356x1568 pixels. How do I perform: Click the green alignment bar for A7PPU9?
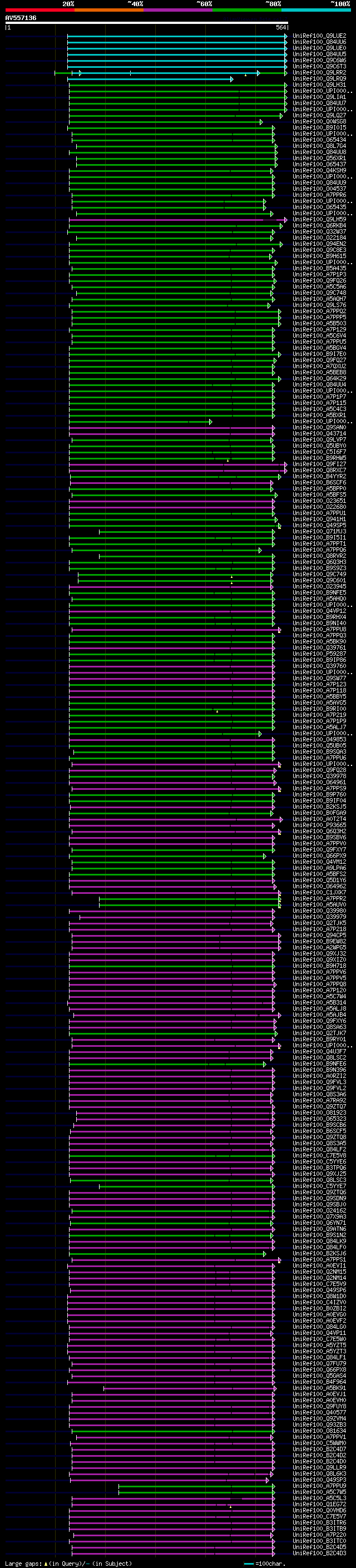pos(196,1486)
